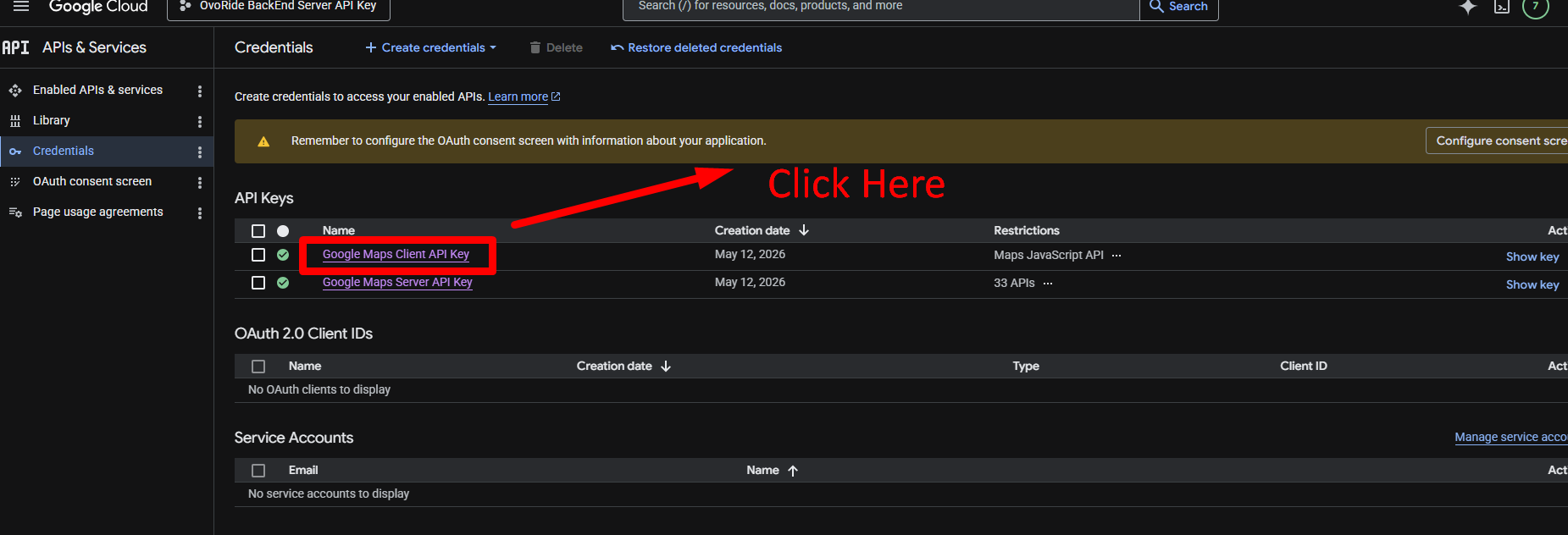This screenshot has height=535, width=1568.
Task: Click status checkmark for Server API Key
Action: (x=283, y=283)
